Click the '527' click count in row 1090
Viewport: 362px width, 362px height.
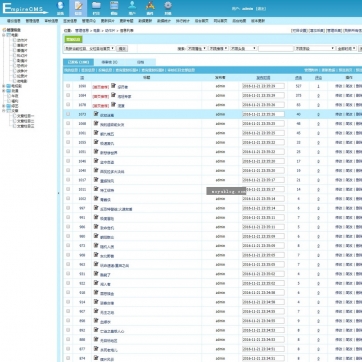pos(298,86)
